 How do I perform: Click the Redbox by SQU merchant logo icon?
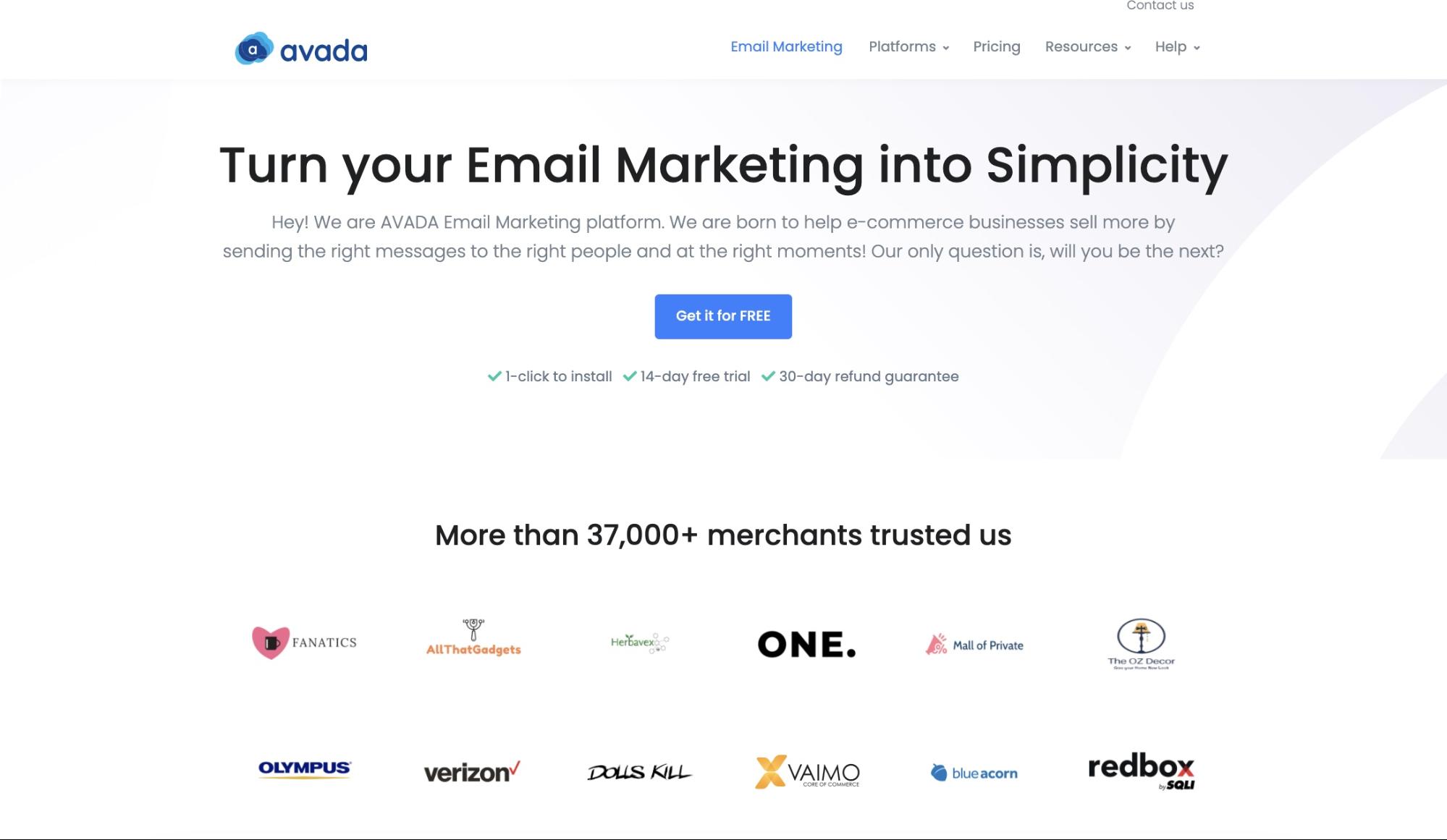tap(1141, 772)
